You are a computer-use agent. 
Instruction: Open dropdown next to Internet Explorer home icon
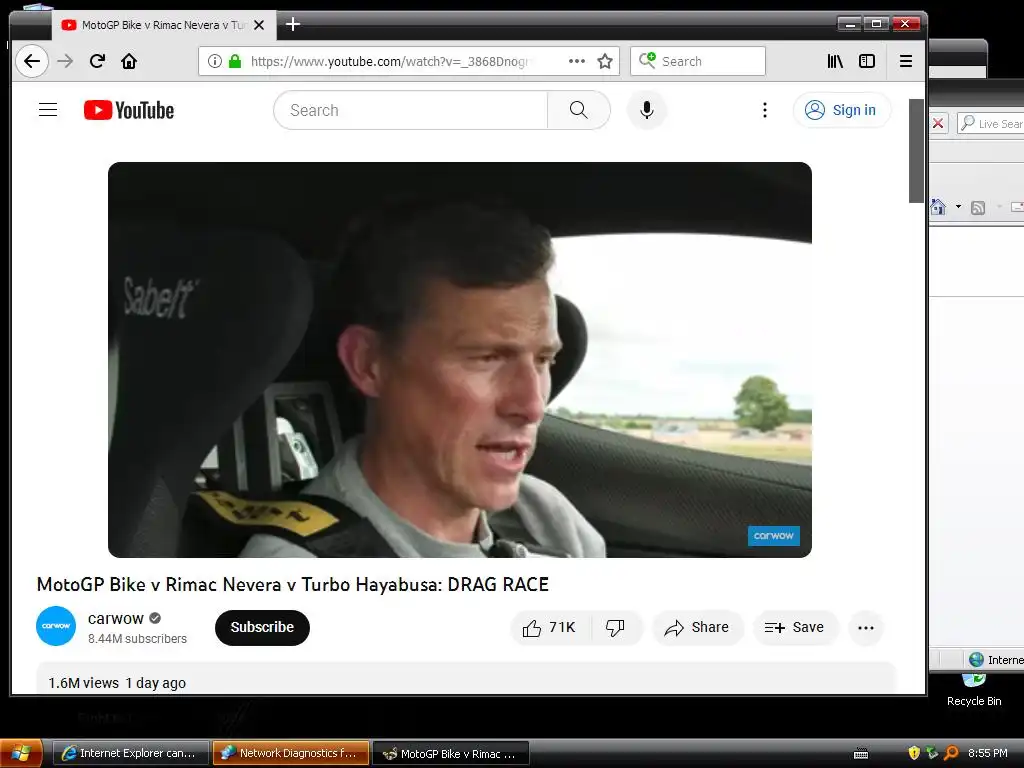pos(958,207)
